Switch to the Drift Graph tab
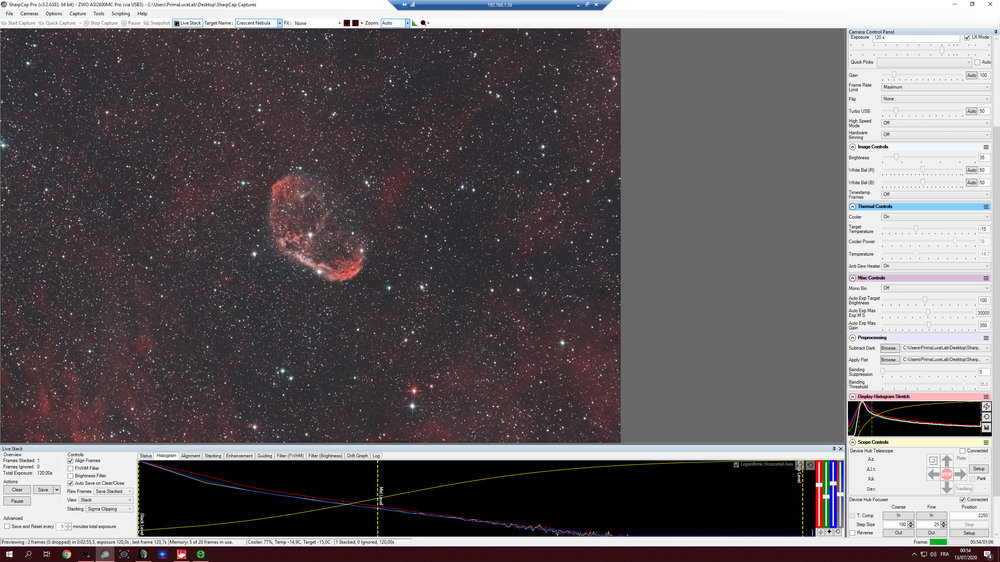 [357, 456]
